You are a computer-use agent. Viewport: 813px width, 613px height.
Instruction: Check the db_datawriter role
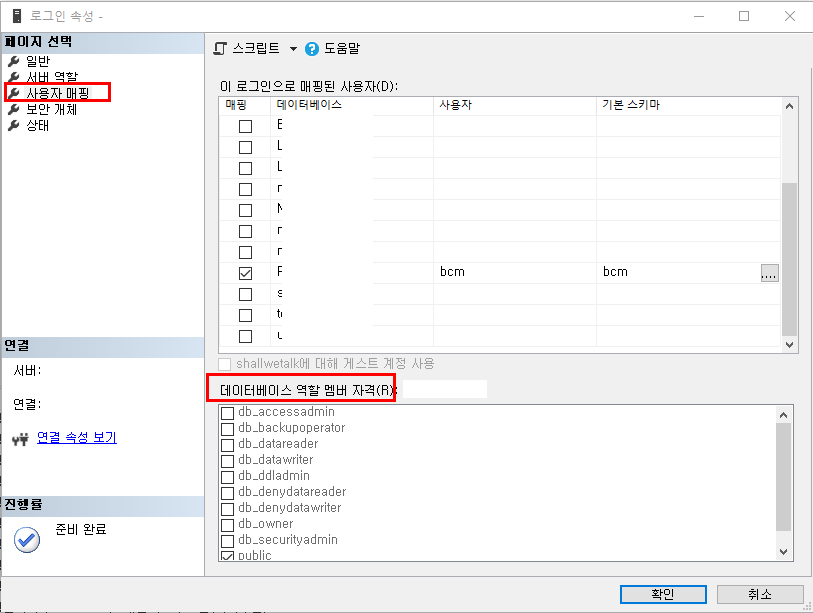click(227, 461)
